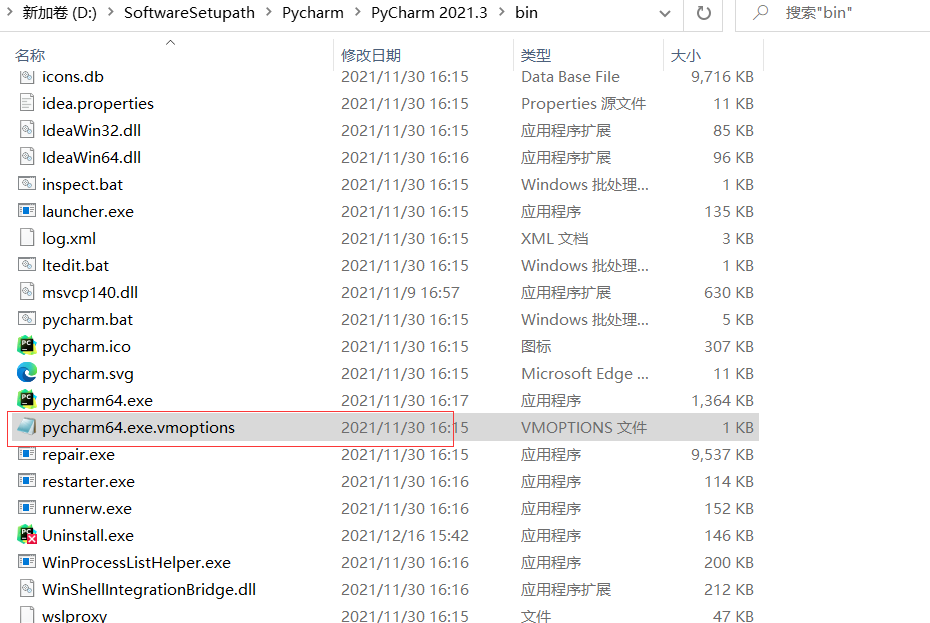Click the WinProcessListHelper.exe application icon
930x623 pixels.
[x=27, y=562]
